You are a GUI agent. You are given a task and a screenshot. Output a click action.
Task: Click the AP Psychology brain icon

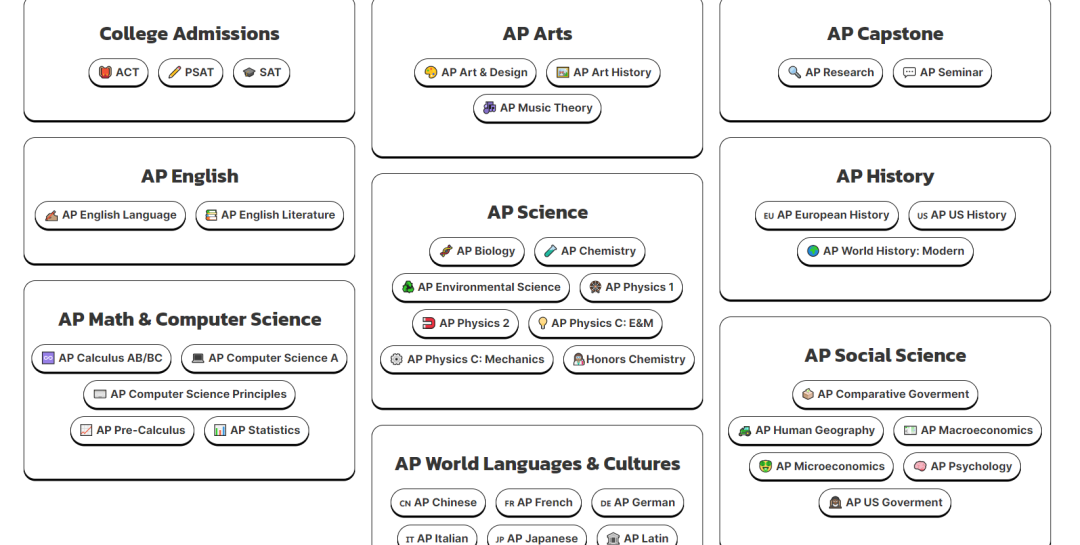[920, 466]
